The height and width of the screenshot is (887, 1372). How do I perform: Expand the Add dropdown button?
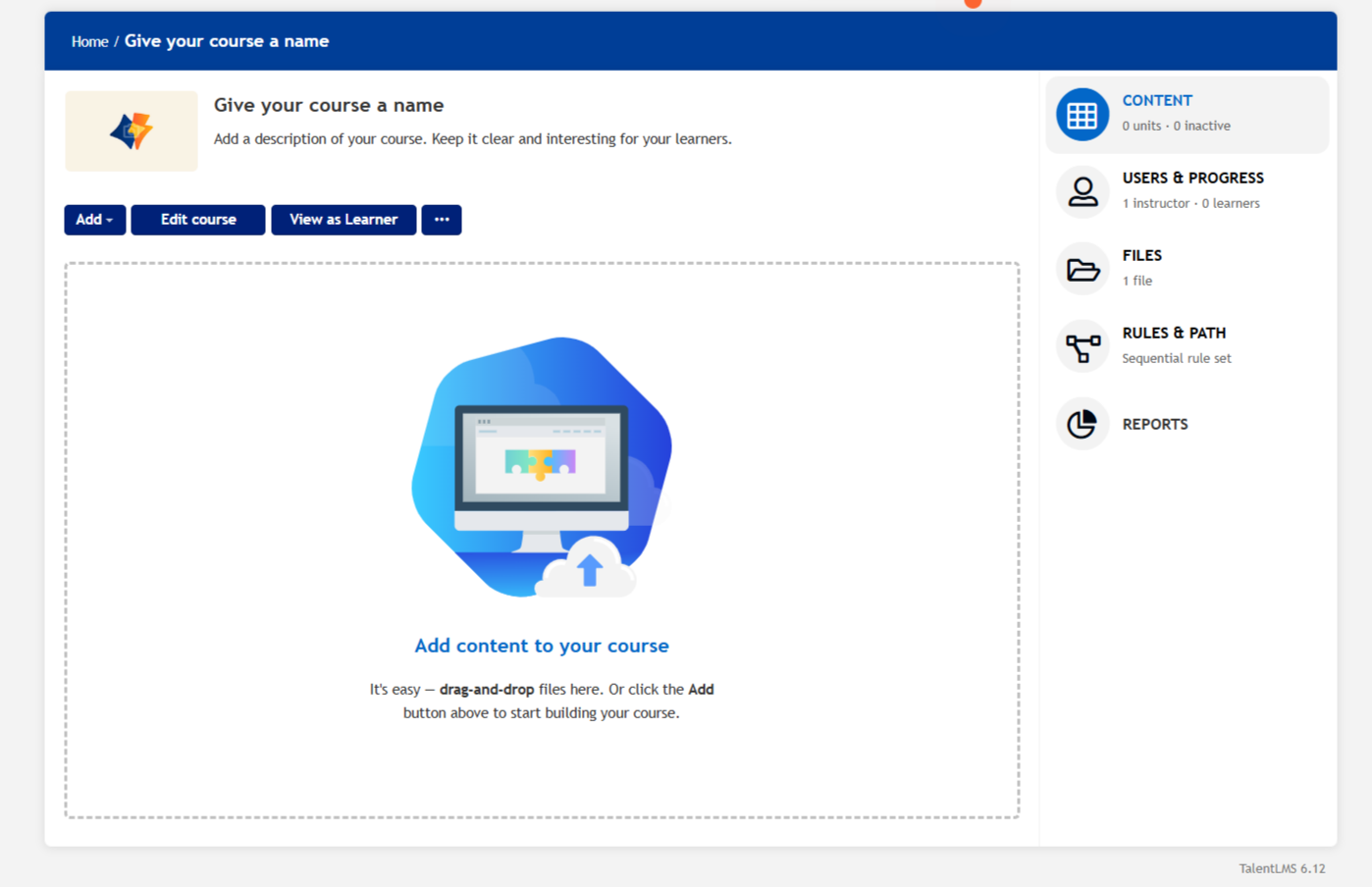(x=94, y=220)
